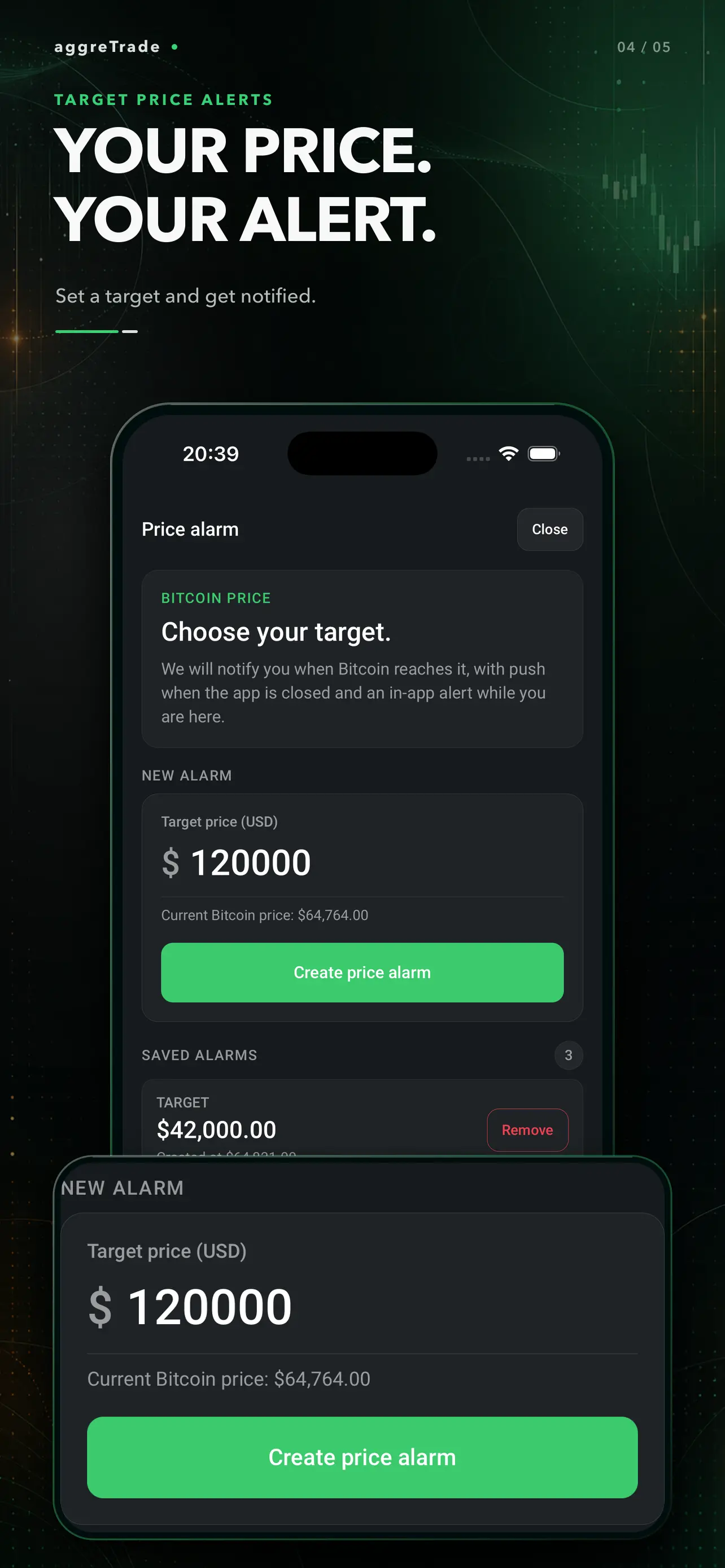Select the NEW ALARM section header in phone
This screenshot has width=725, height=1568.
point(187,776)
